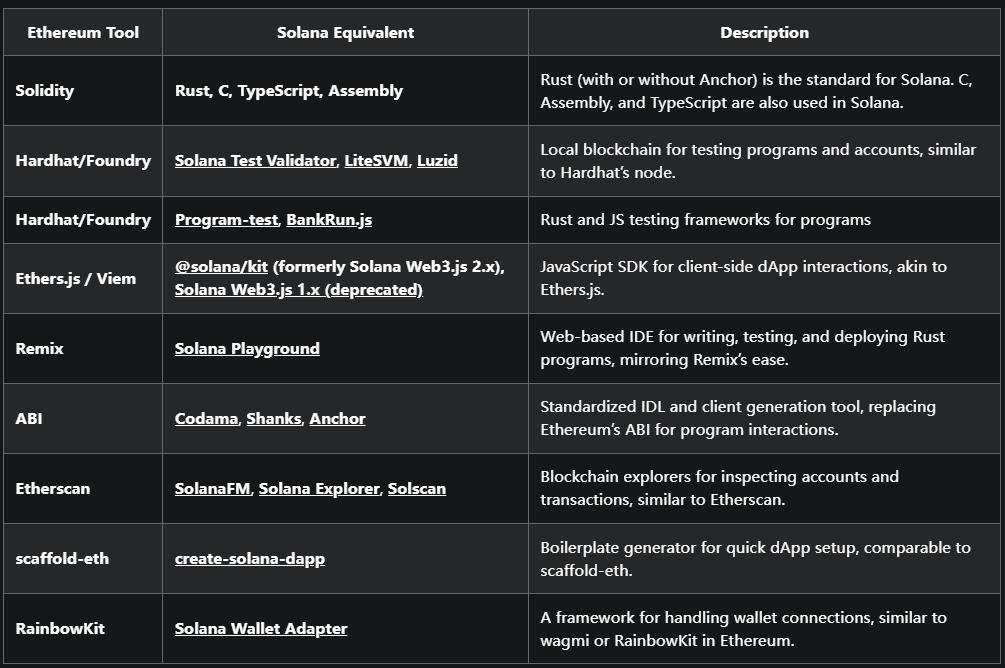The height and width of the screenshot is (668, 1005).
Task: Follow the Codama link
Action: click(x=206, y=418)
